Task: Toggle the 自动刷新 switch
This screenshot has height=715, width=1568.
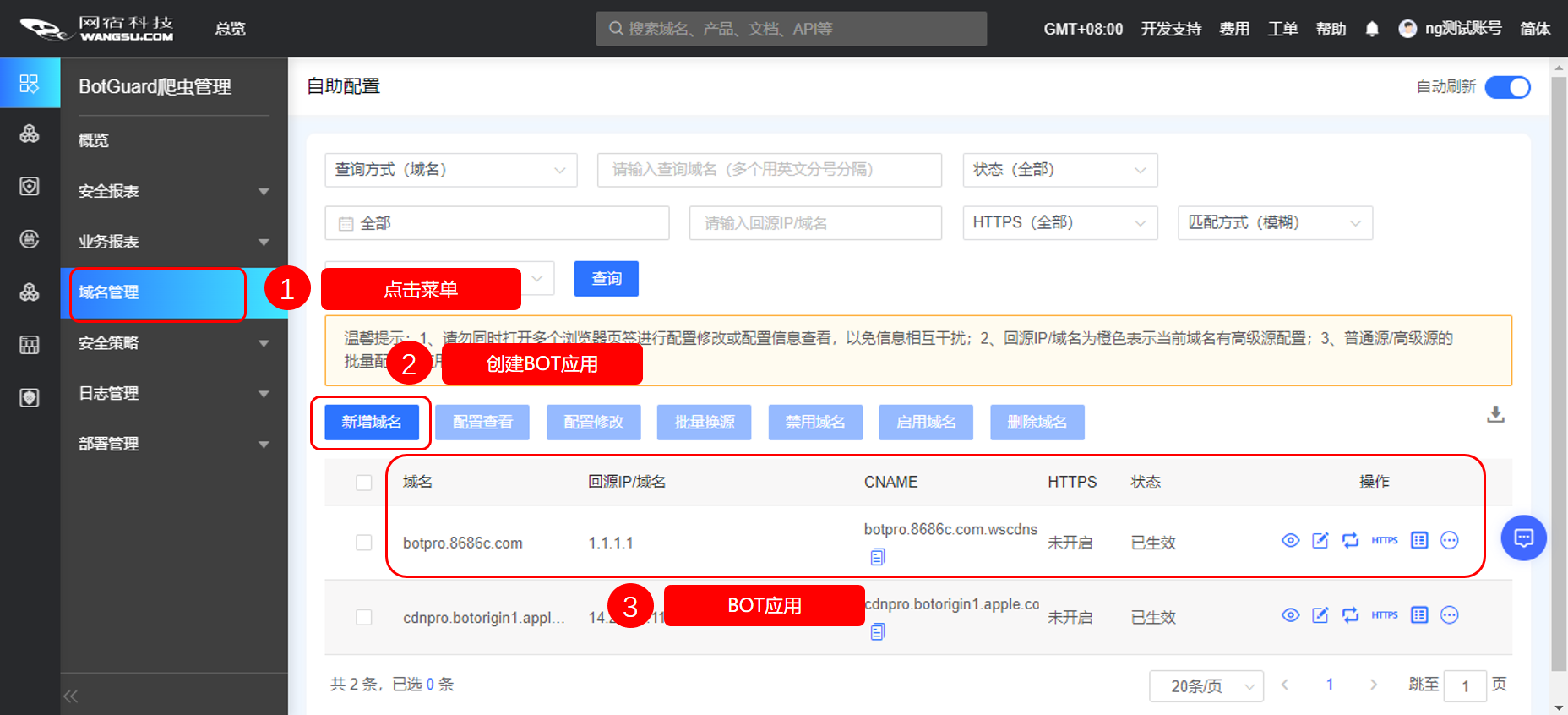Action: click(1507, 87)
